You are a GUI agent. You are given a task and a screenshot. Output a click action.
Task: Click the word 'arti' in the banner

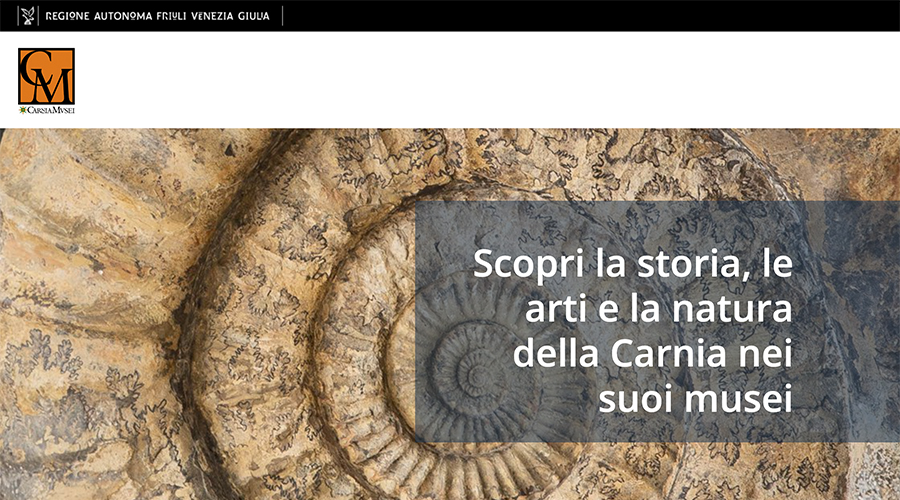[554, 309]
